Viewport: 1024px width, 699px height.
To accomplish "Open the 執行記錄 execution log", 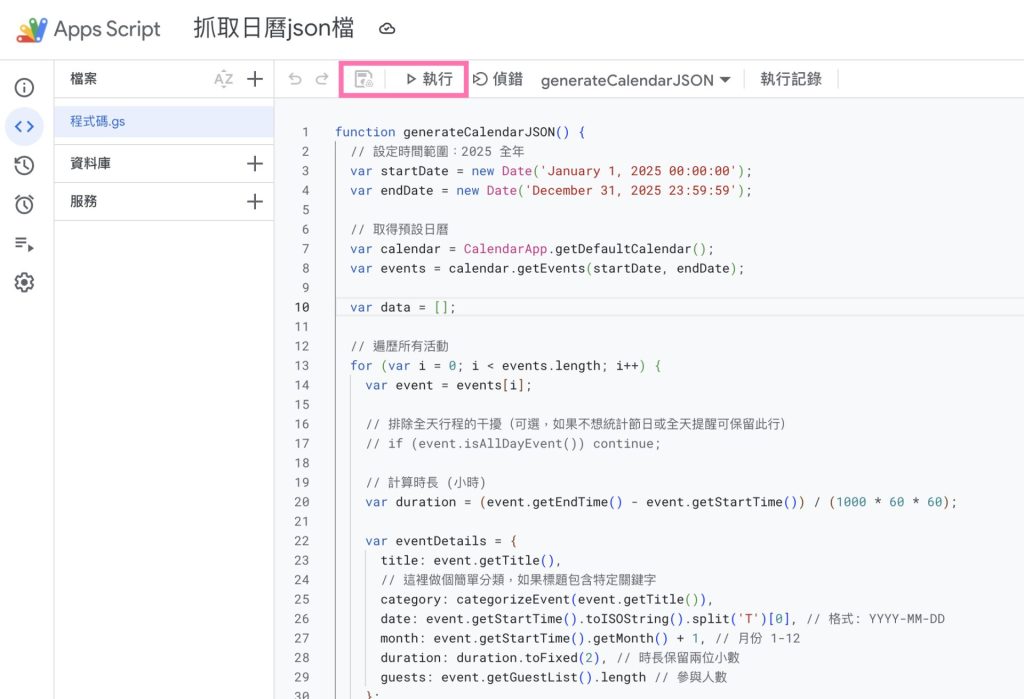I will click(790, 79).
